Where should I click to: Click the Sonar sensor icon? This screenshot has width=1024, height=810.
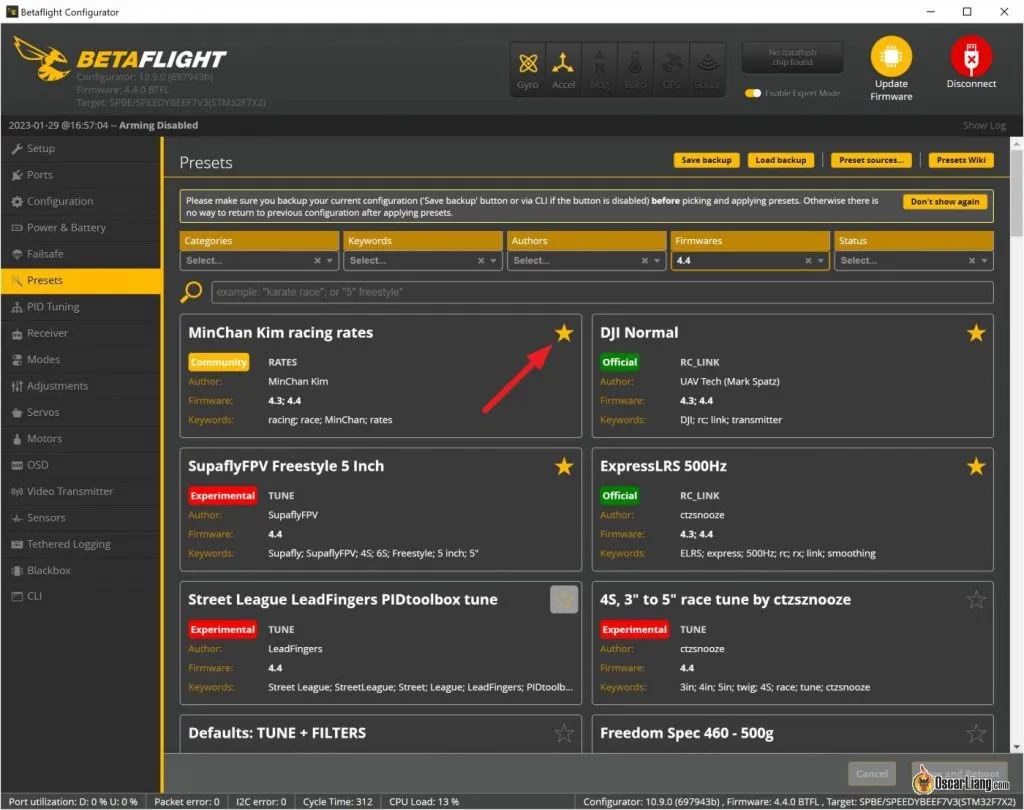(707, 70)
